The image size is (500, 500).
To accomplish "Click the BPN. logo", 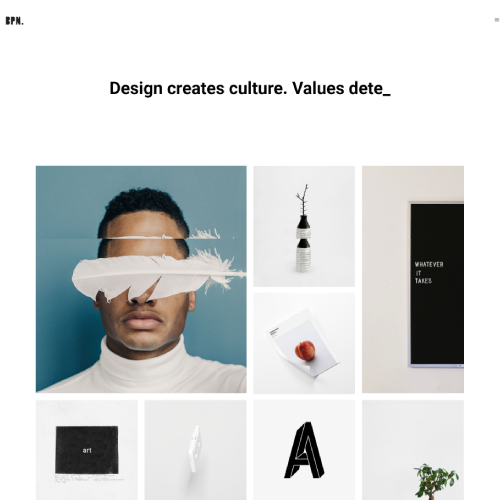I will pyautogui.click(x=15, y=21).
